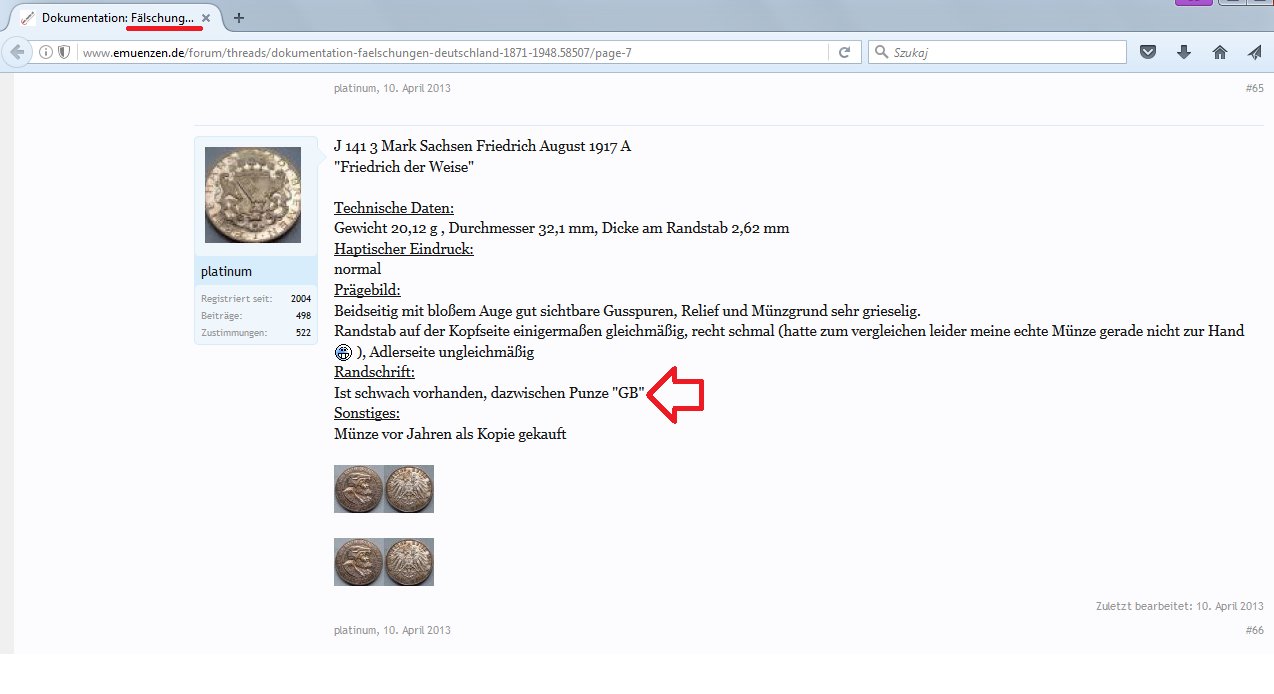Close the Dokumentation: Fälschung tab
Viewport: 1274px width, 694px height.
coord(205,18)
